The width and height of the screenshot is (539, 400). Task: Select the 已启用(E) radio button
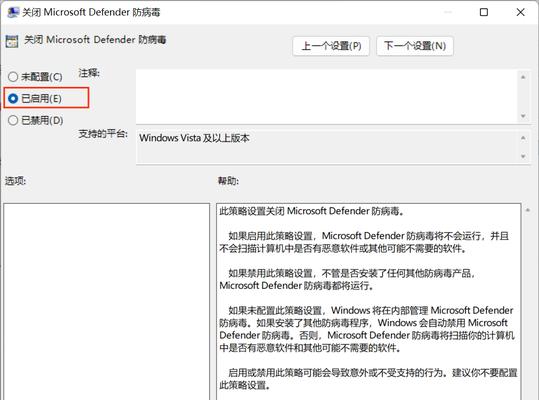pyautogui.click(x=13, y=99)
